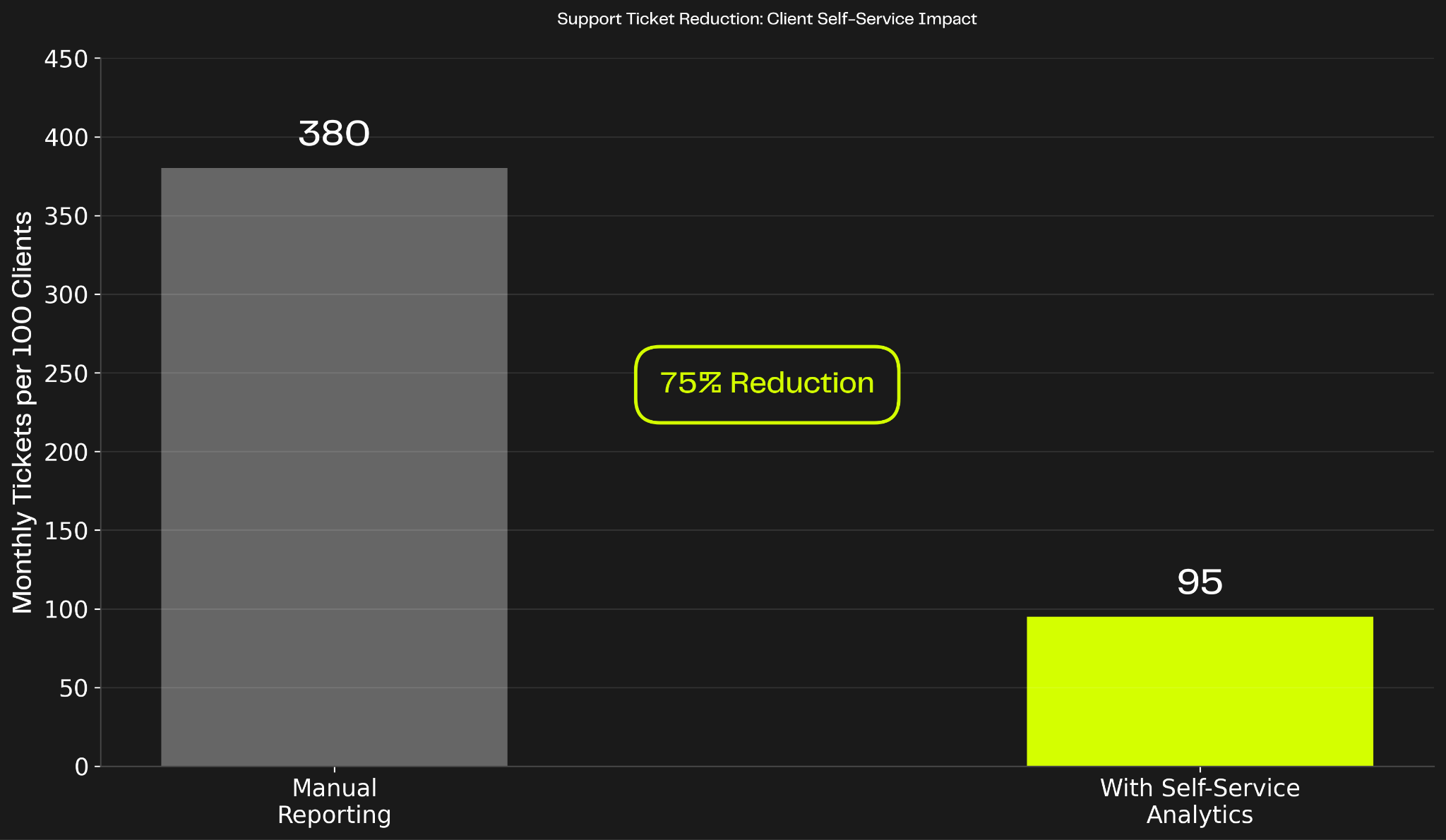Click the gray Manual Reporting bar
The width and height of the screenshot is (1446, 840).
coord(334,467)
